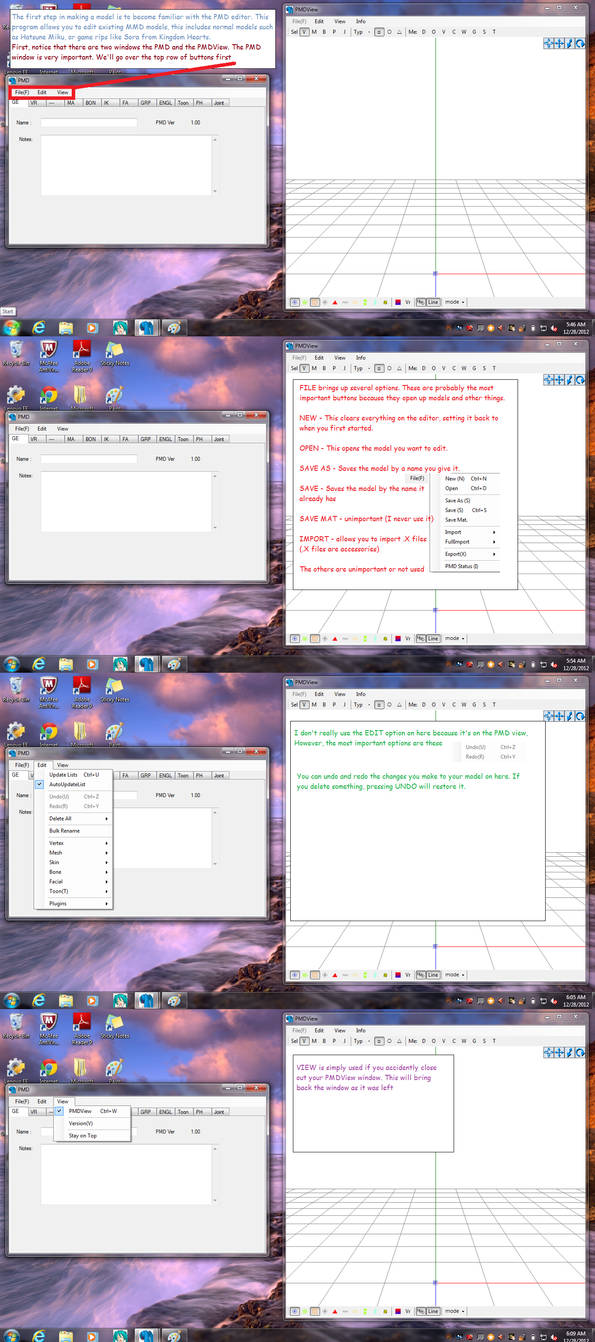Open Windows Media Player on taskbar, 5:46 AM screenshot
The image size is (595, 1342).
tap(92, 327)
